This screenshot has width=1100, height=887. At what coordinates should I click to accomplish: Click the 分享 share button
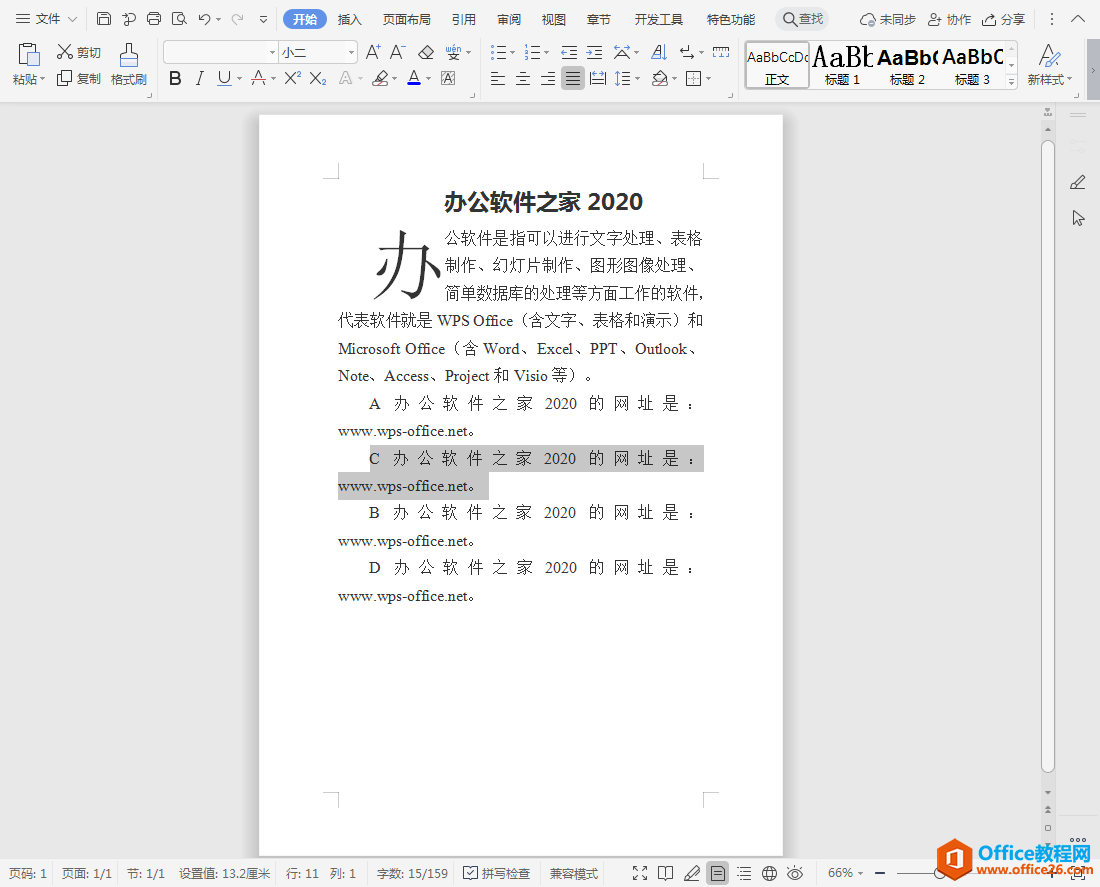1003,19
